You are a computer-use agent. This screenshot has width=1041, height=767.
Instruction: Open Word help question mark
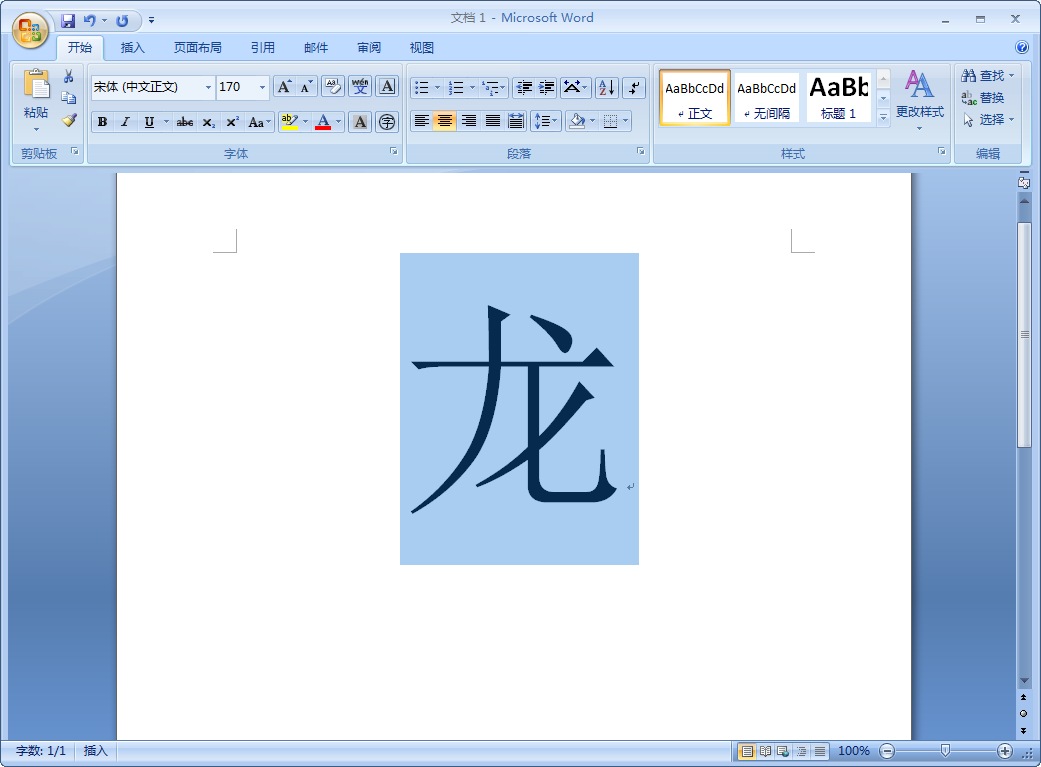coord(1022,47)
